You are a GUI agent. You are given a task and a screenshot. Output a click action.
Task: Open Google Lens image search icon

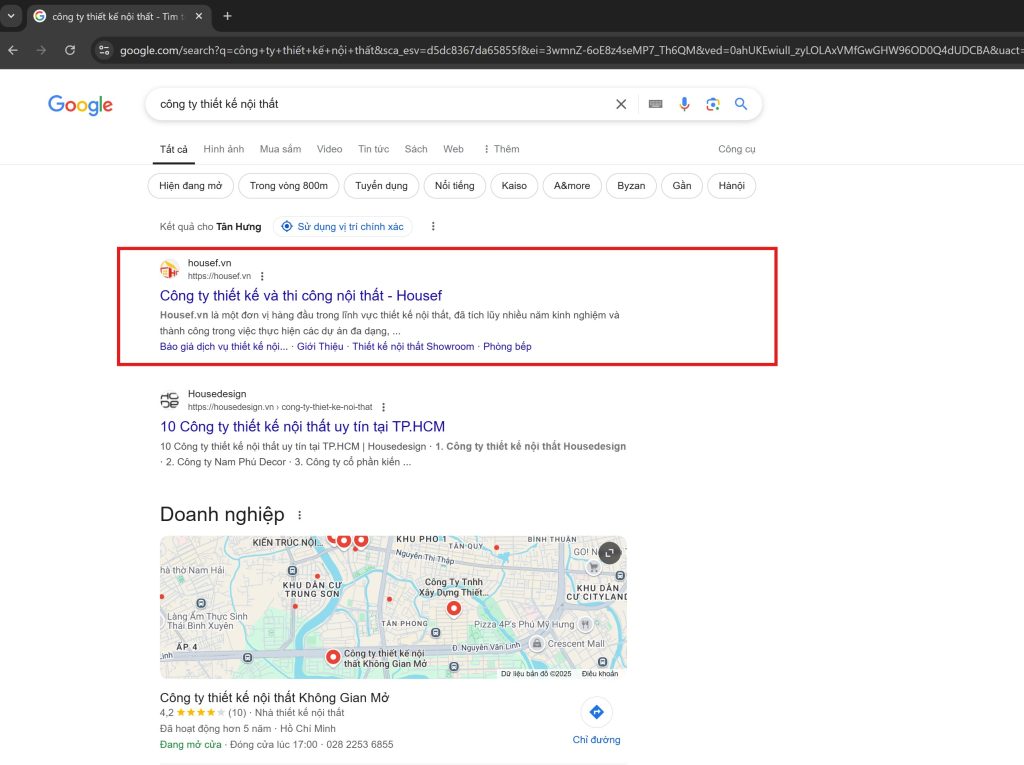(x=712, y=104)
